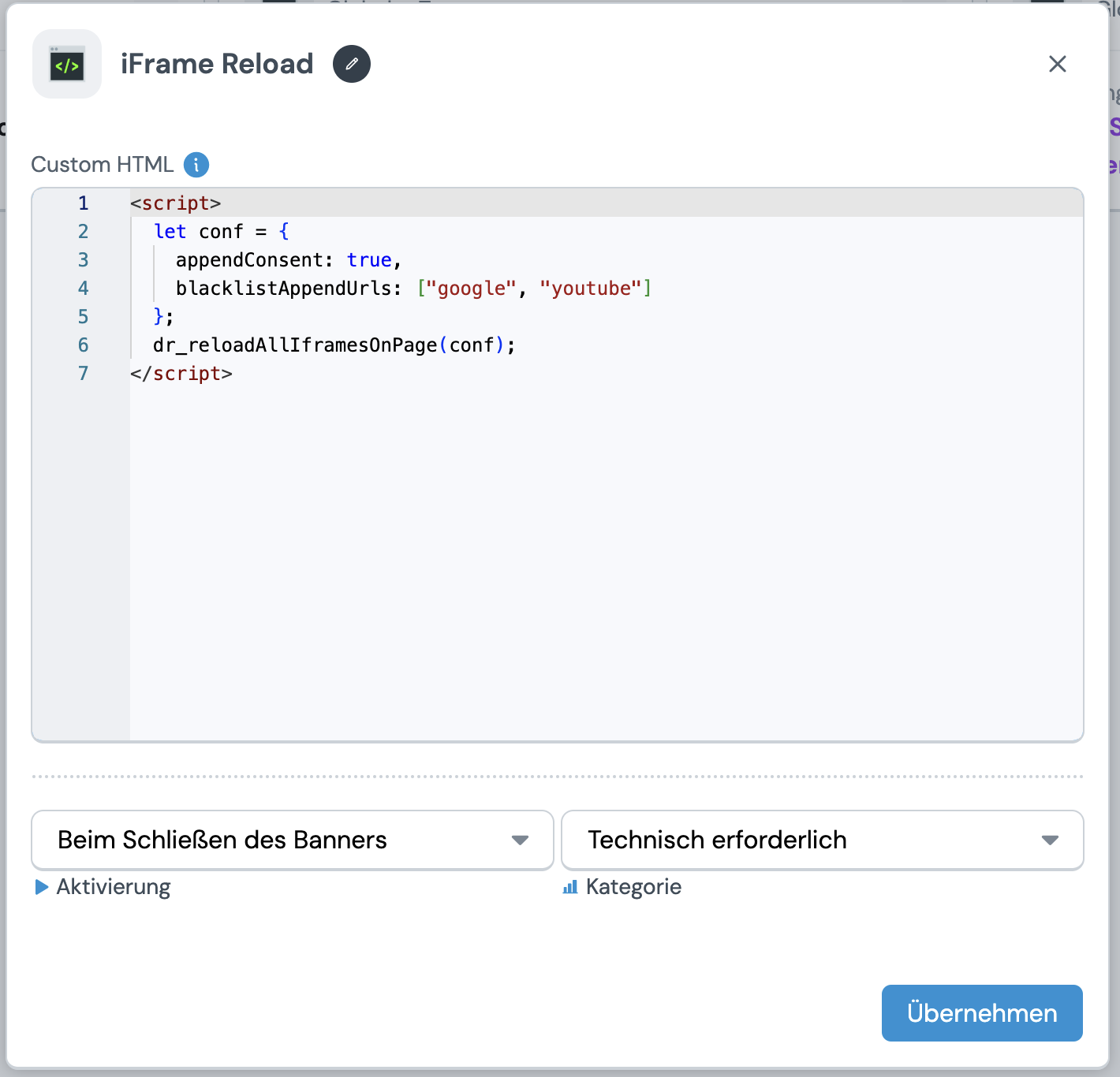Click the Custom HTML section heading

(103, 164)
